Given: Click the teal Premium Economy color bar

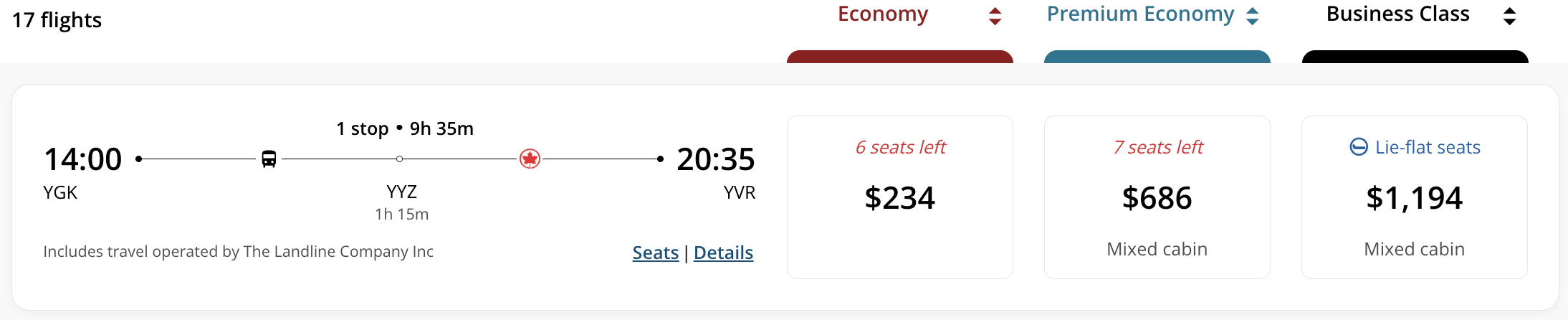Looking at the screenshot, I should pyautogui.click(x=1157, y=57).
